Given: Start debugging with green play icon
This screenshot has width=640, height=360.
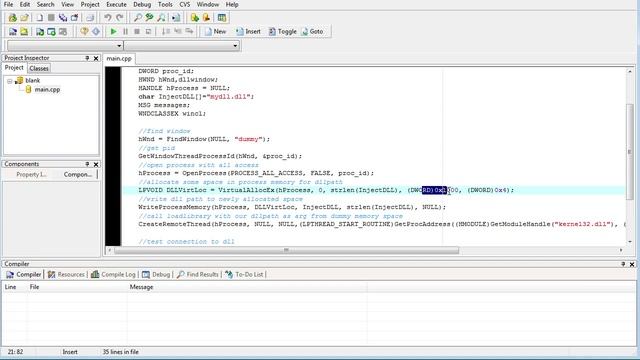Looking at the screenshot, I should [113, 31].
